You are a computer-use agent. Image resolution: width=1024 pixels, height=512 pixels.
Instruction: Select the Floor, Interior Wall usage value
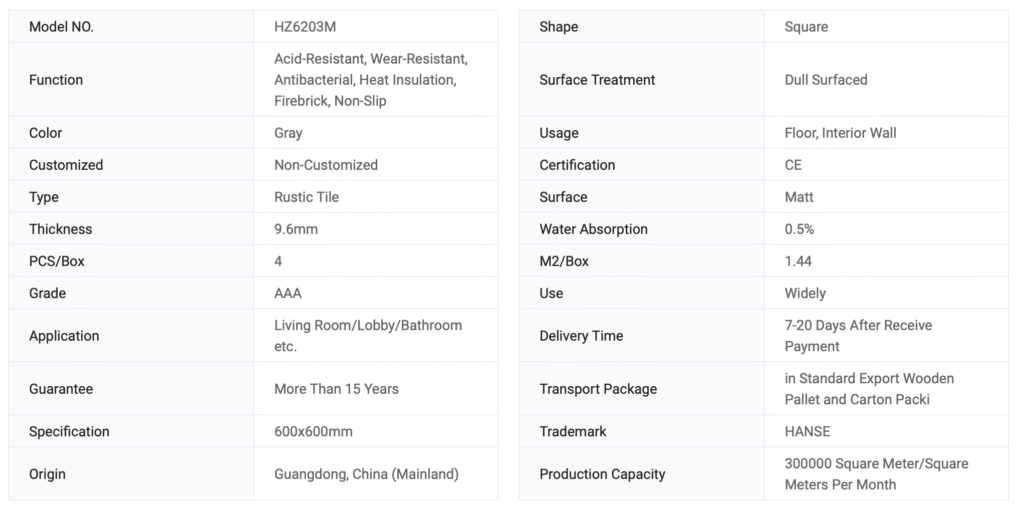click(840, 133)
